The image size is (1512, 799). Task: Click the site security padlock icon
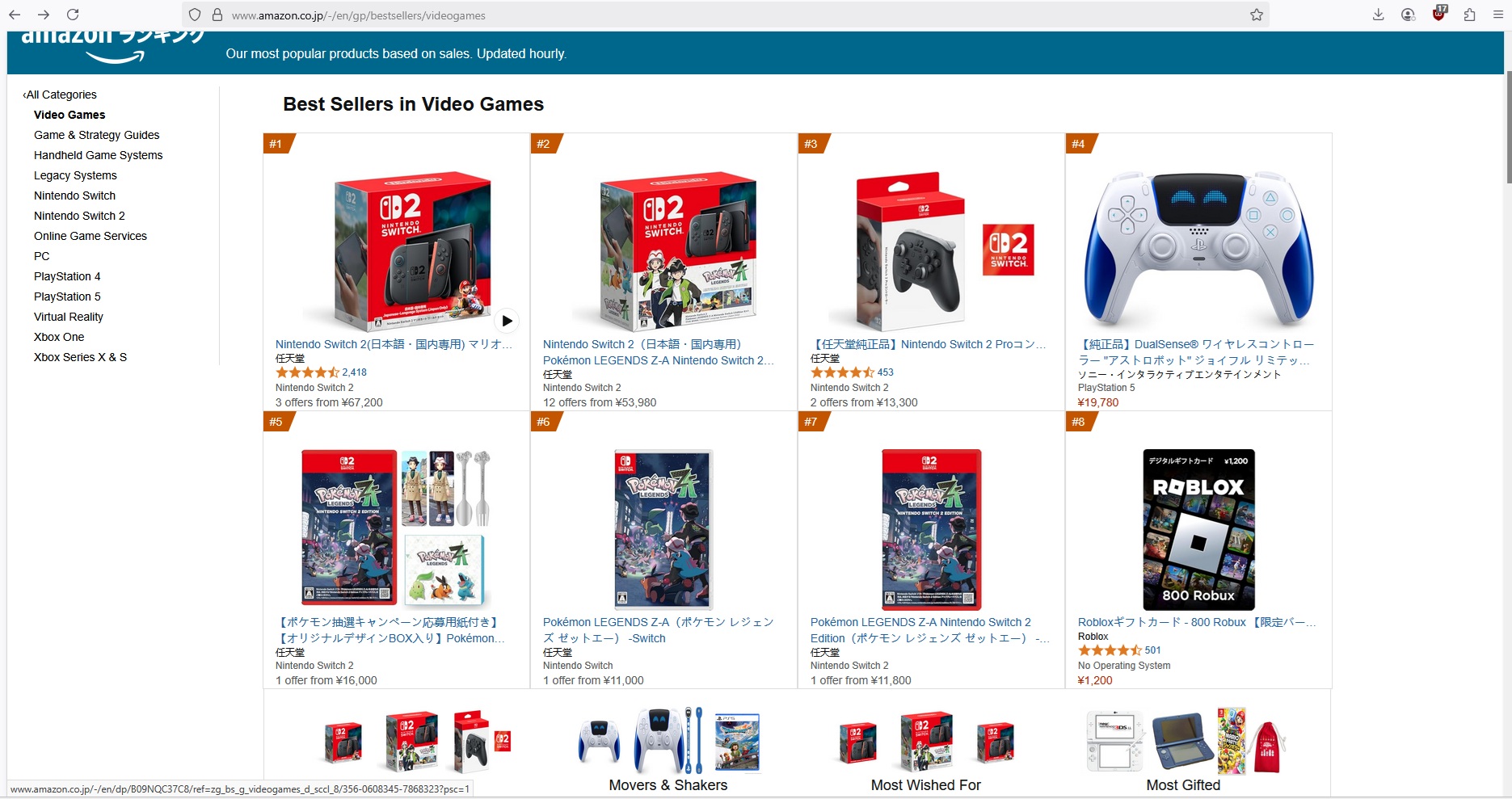click(217, 15)
